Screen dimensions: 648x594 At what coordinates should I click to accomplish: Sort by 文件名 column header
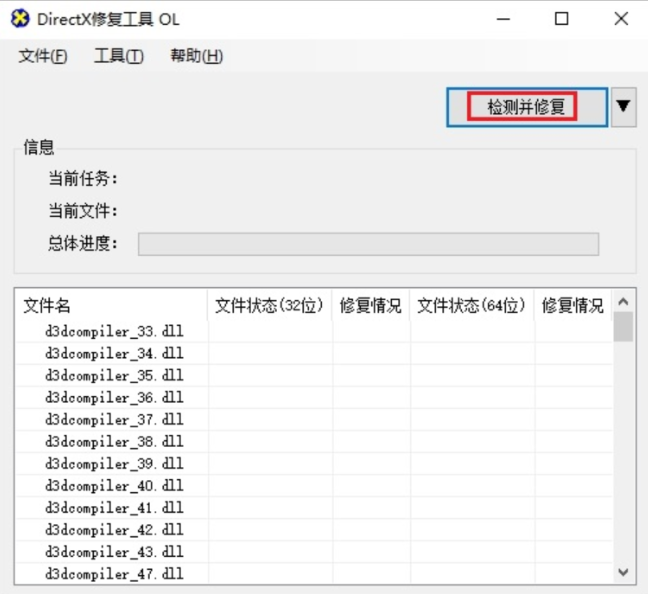[x=111, y=306]
